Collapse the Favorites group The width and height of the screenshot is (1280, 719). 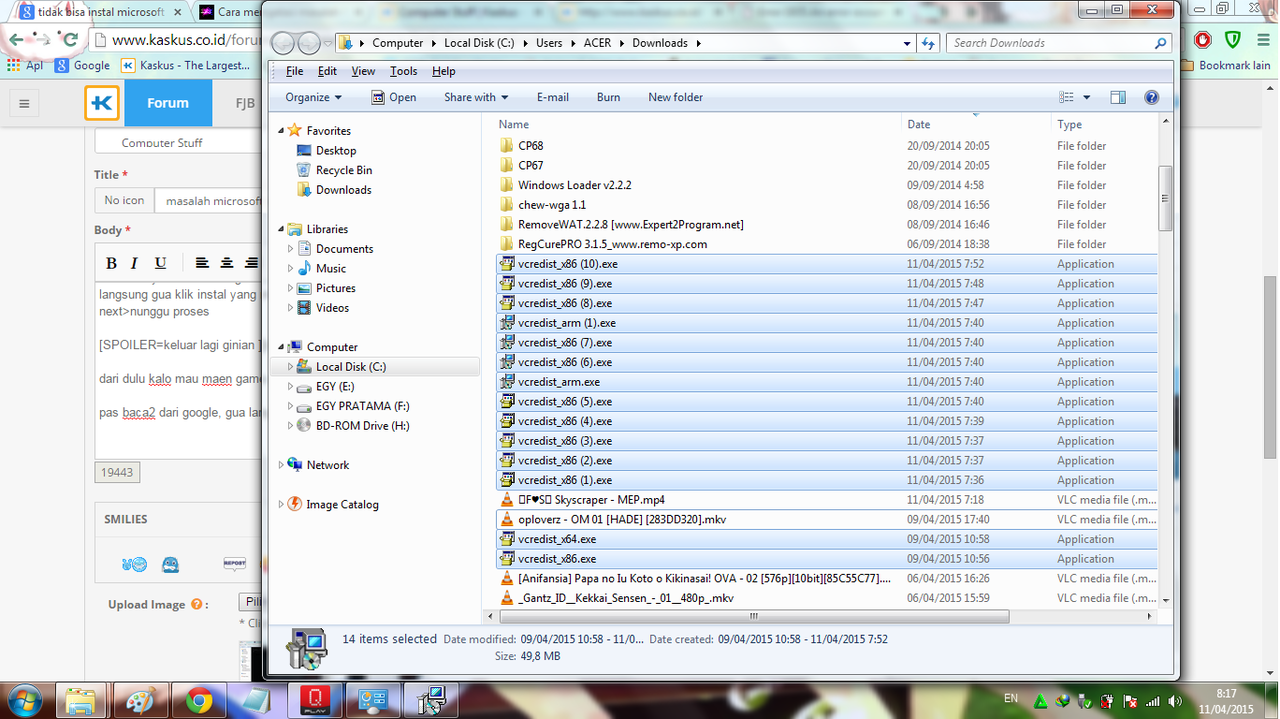click(x=281, y=131)
